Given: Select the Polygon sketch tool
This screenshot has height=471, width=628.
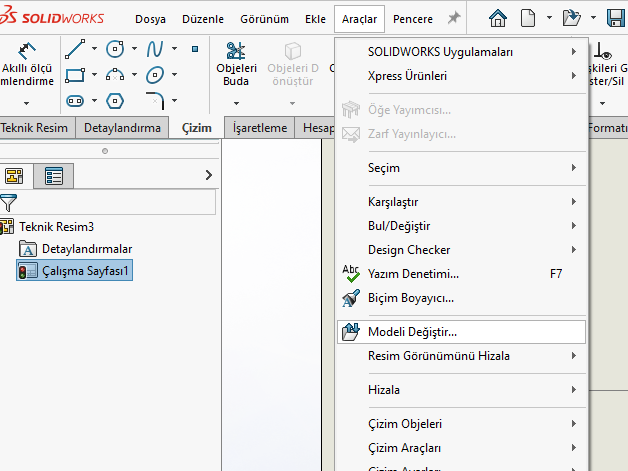Looking at the screenshot, I should (x=115, y=100).
